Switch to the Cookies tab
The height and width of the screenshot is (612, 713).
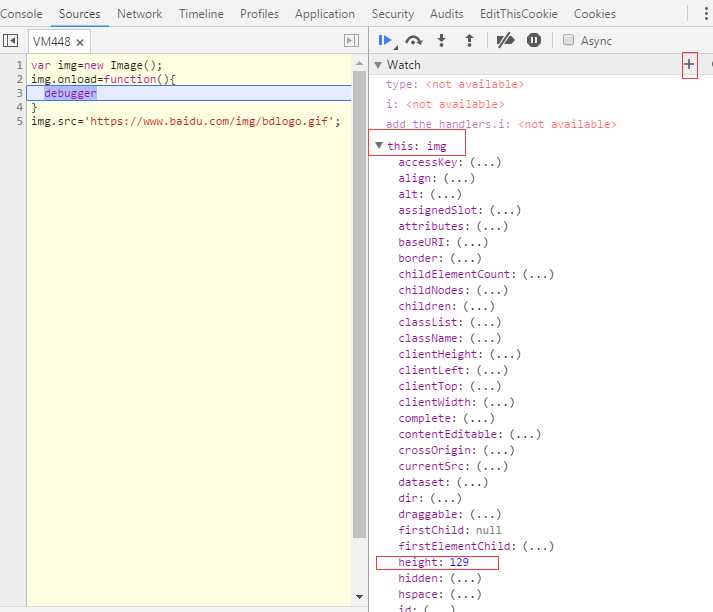point(594,14)
